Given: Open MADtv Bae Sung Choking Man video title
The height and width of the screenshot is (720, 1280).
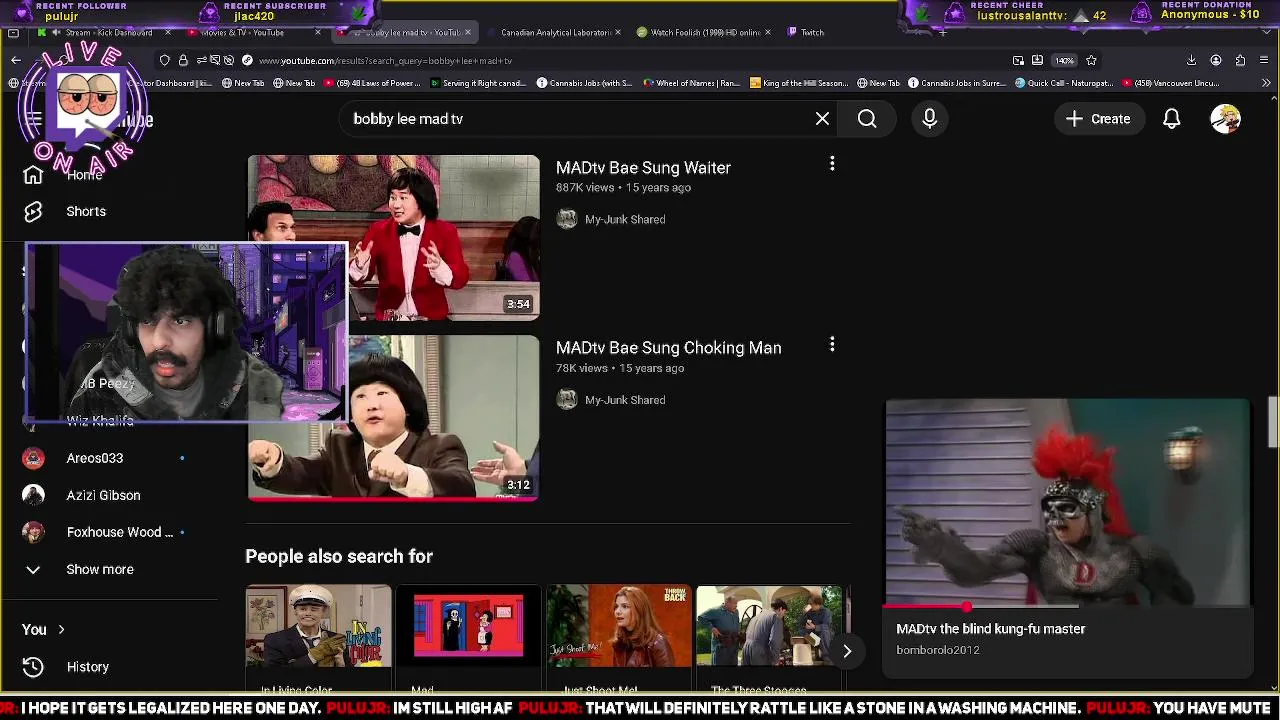Looking at the screenshot, I should [x=668, y=348].
